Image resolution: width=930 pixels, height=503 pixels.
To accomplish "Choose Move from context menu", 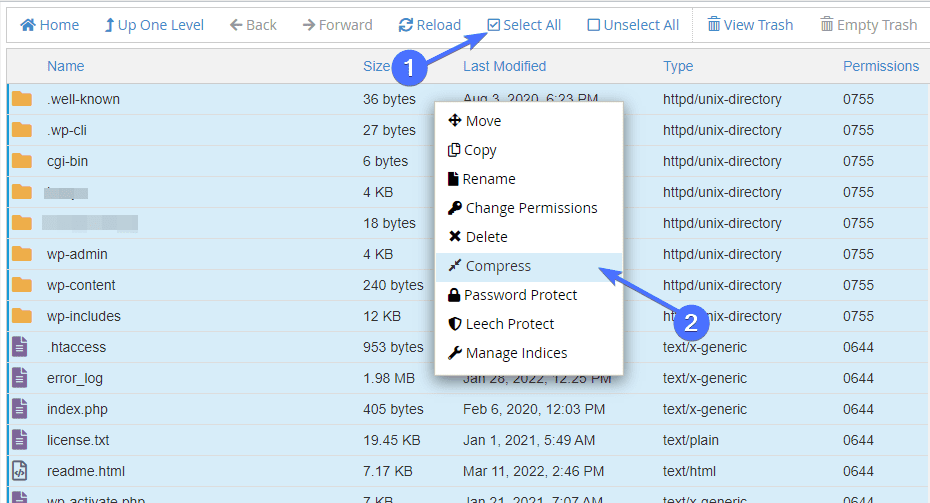I will [528, 121].
